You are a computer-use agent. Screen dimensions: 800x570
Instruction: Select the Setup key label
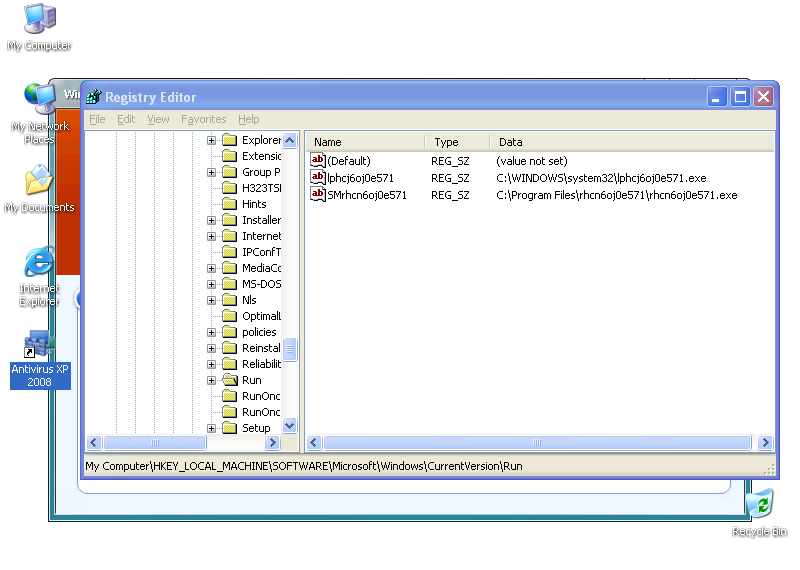click(256, 428)
